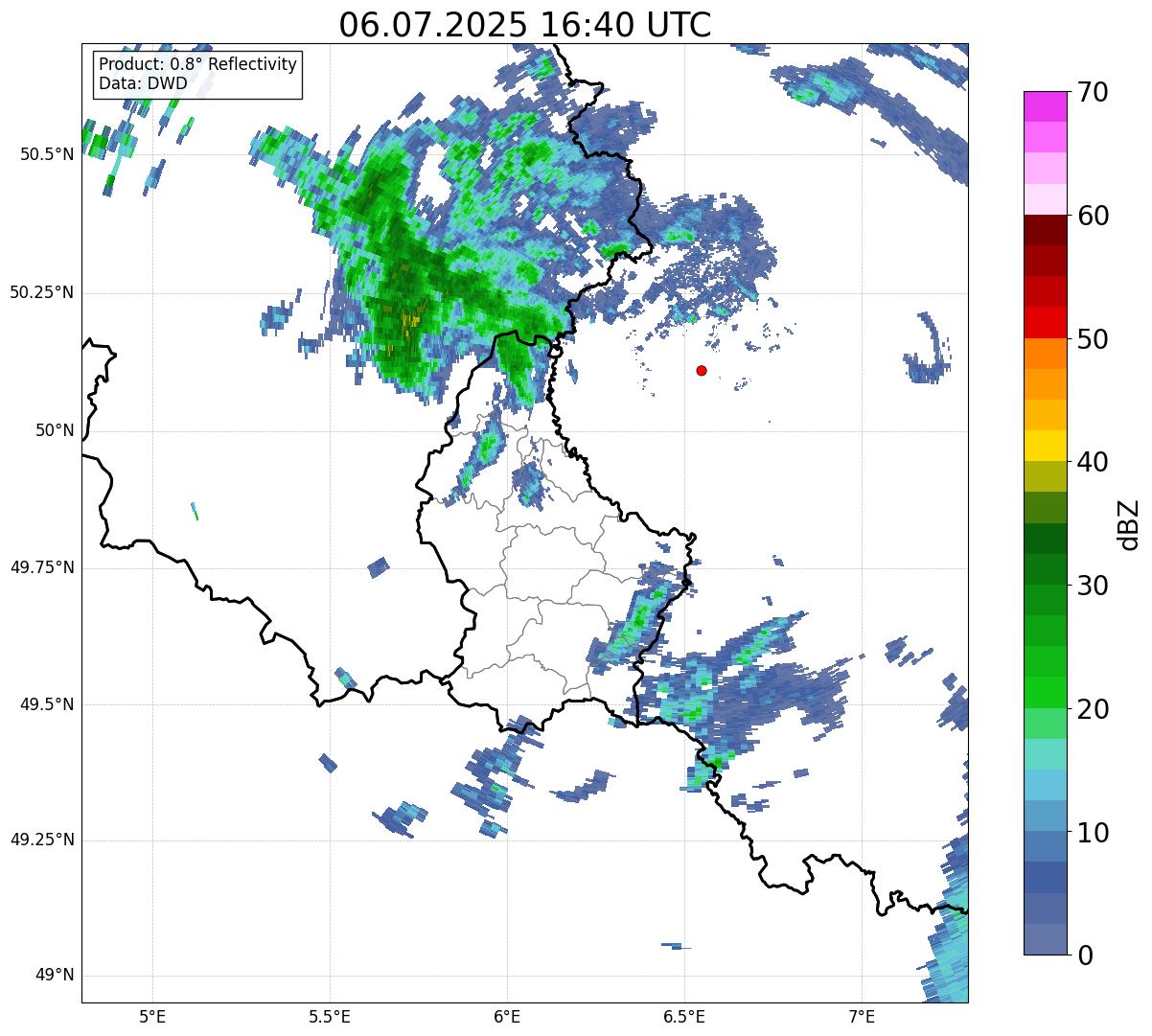This screenshot has width=1152, height=1036.
Task: Click the '7°E' longitude label
Action: tap(862, 1016)
